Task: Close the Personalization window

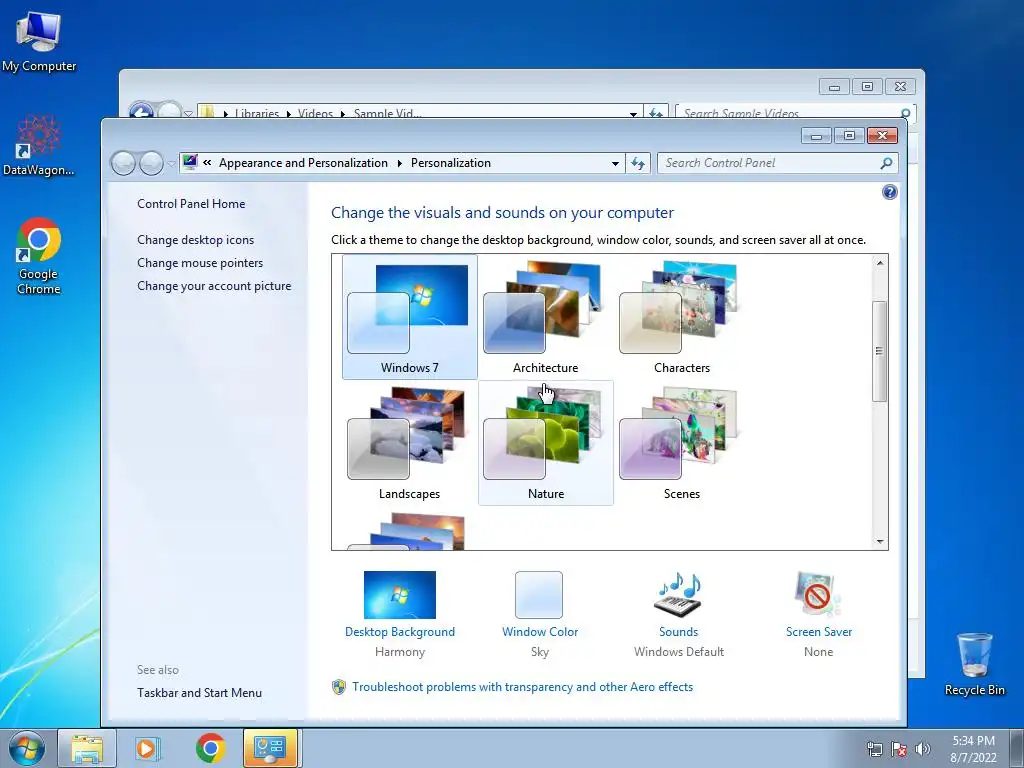Action: (882, 136)
